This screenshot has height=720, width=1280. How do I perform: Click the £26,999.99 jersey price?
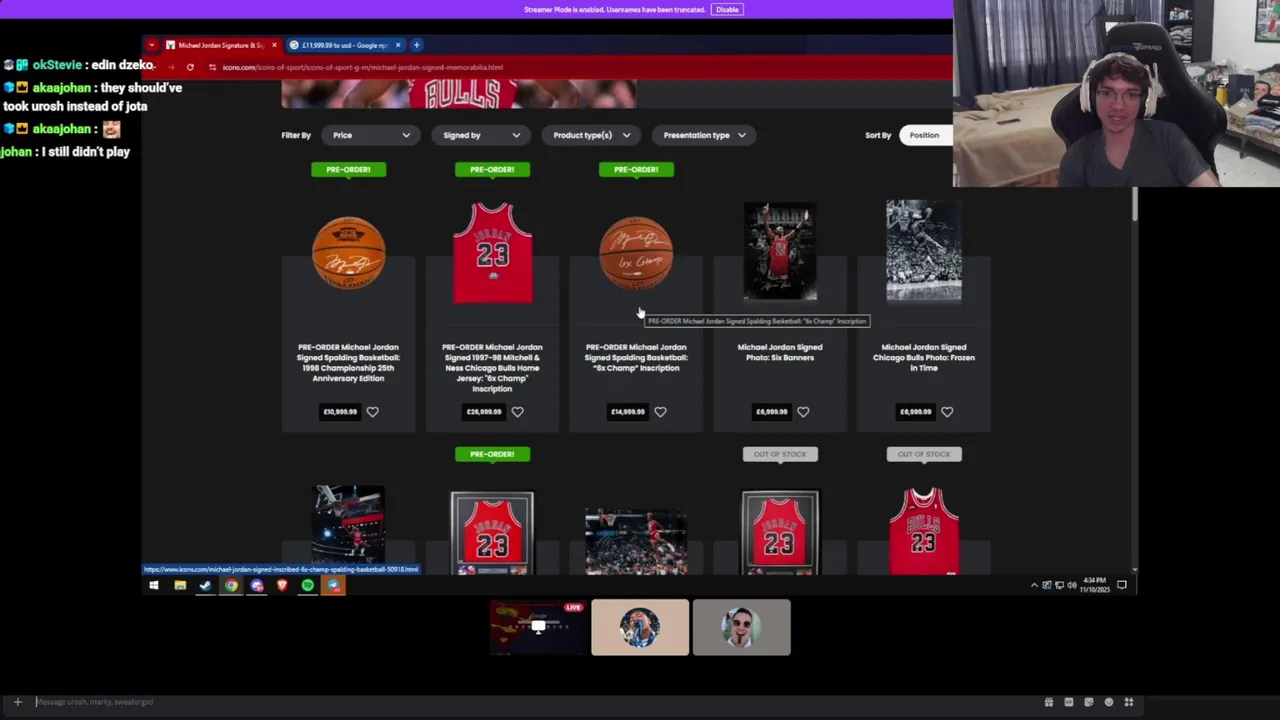point(484,412)
